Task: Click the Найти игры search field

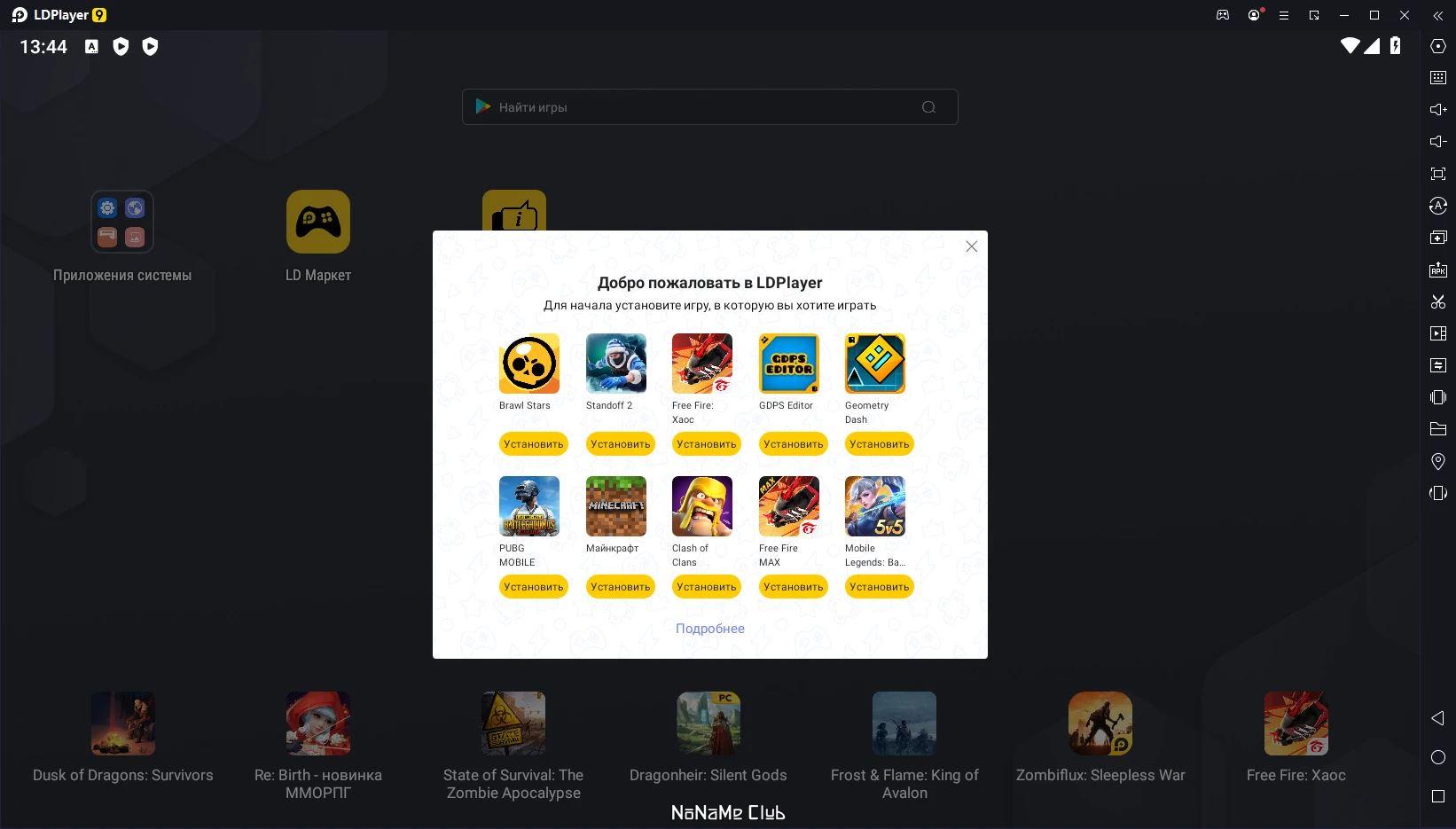Action: (709, 106)
